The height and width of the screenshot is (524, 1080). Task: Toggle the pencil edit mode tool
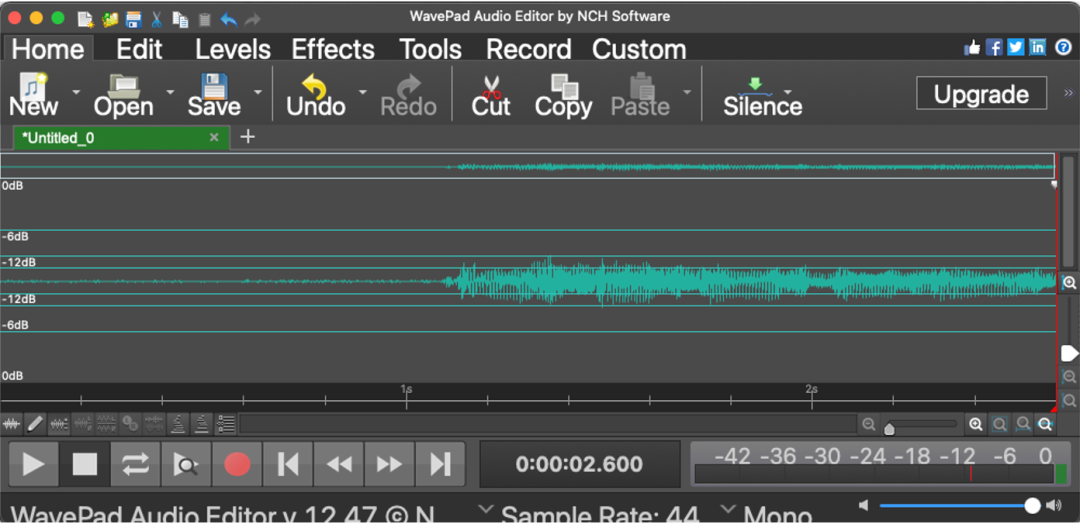35,423
